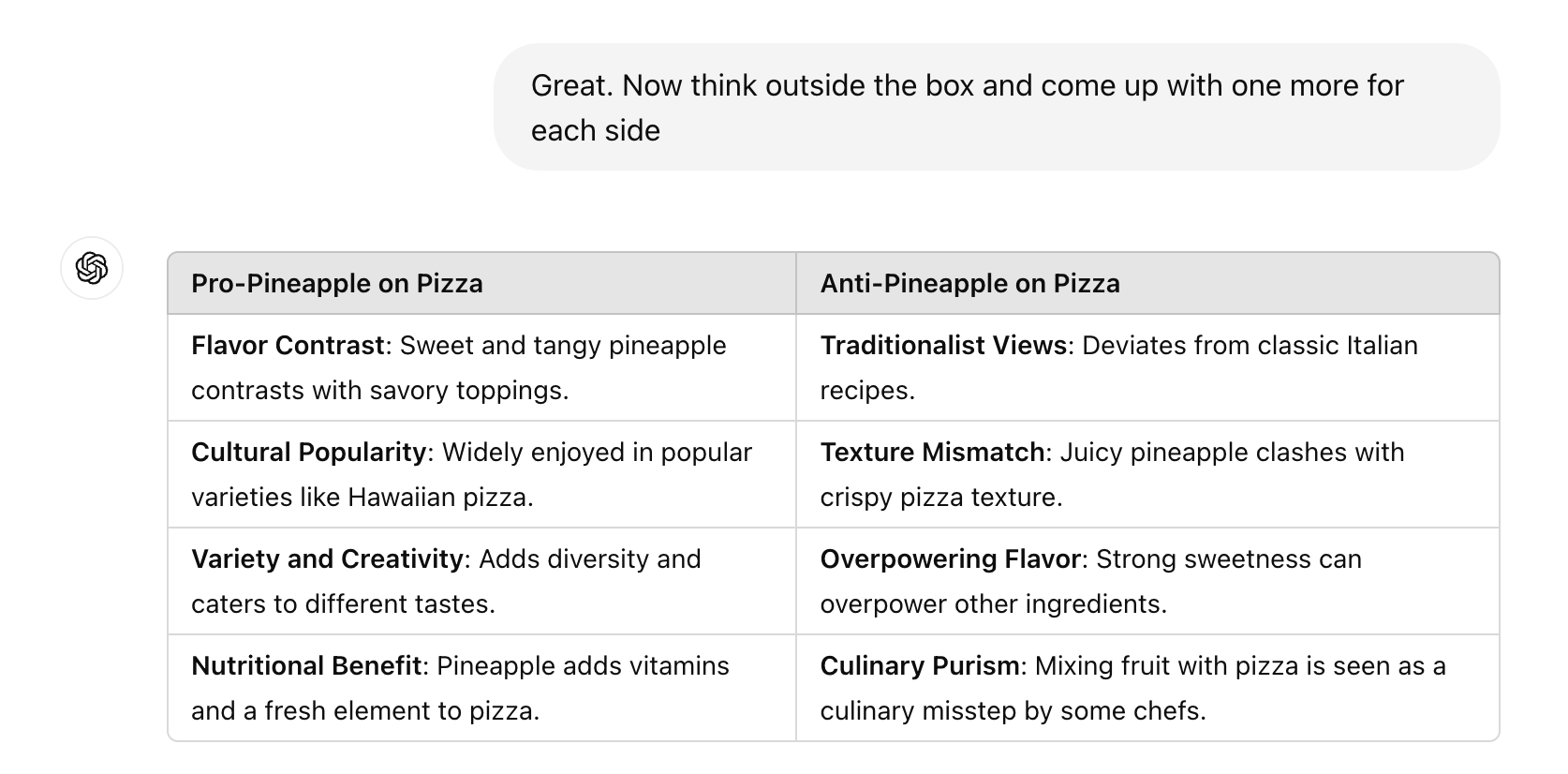Click the bold Cultural Popularity label
Screen dimensions: 1568x774
(x=308, y=453)
